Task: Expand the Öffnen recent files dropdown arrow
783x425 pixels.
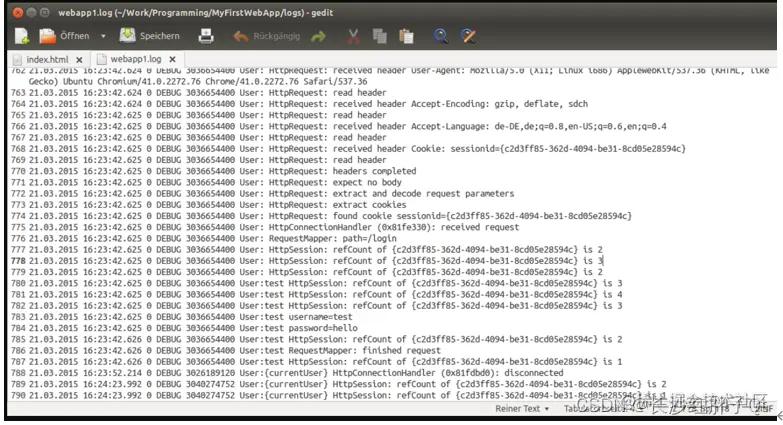Action: pyautogui.click(x=103, y=36)
